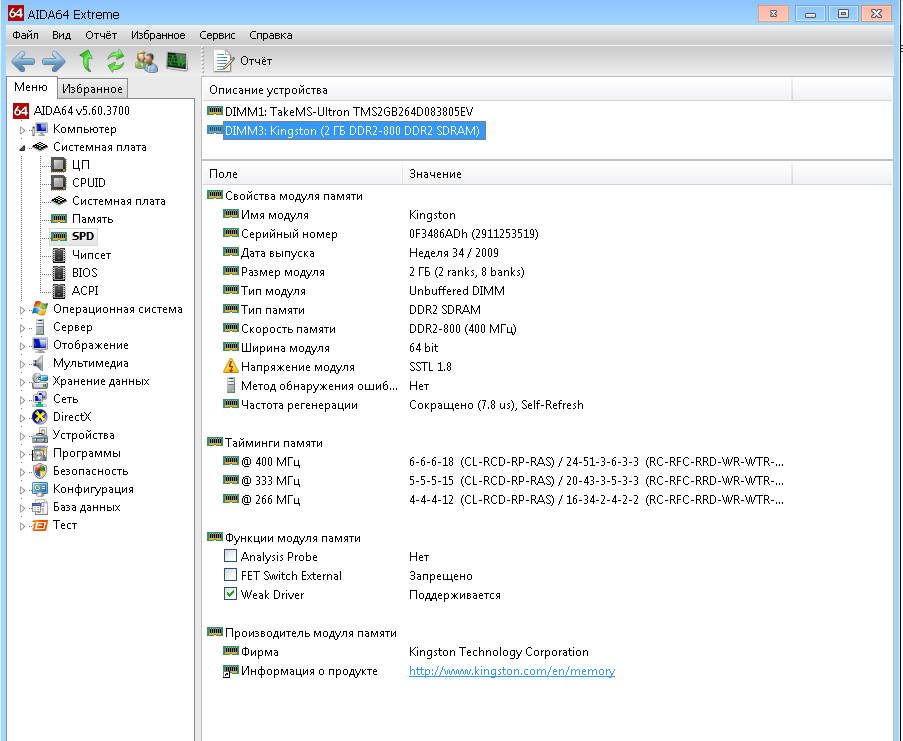The image size is (903, 741).
Task: Toggle the Analysis Probe checkbox
Action: point(230,556)
